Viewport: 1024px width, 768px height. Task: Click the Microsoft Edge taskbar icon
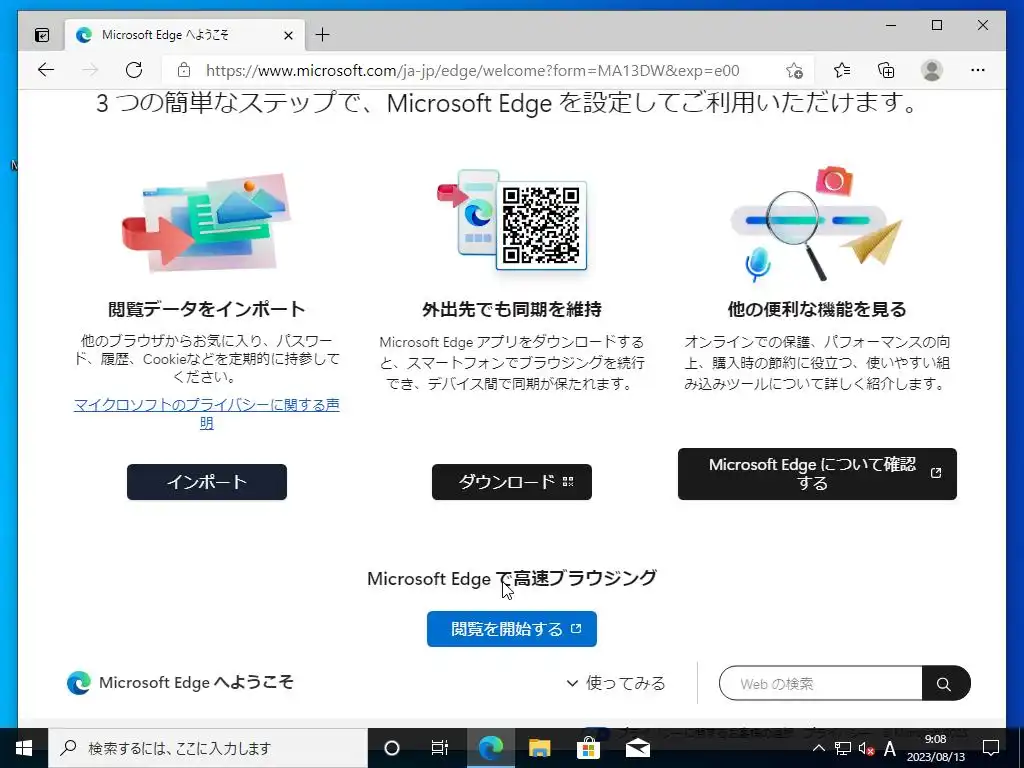tap(490, 748)
